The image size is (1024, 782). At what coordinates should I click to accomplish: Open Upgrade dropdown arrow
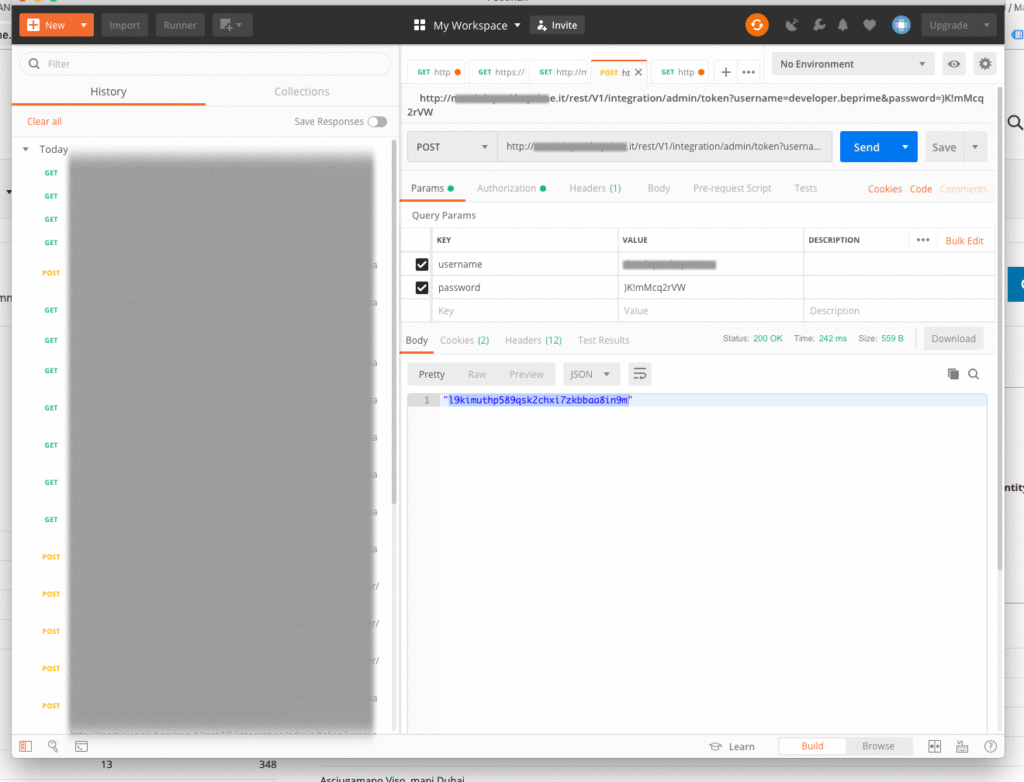coord(987,25)
